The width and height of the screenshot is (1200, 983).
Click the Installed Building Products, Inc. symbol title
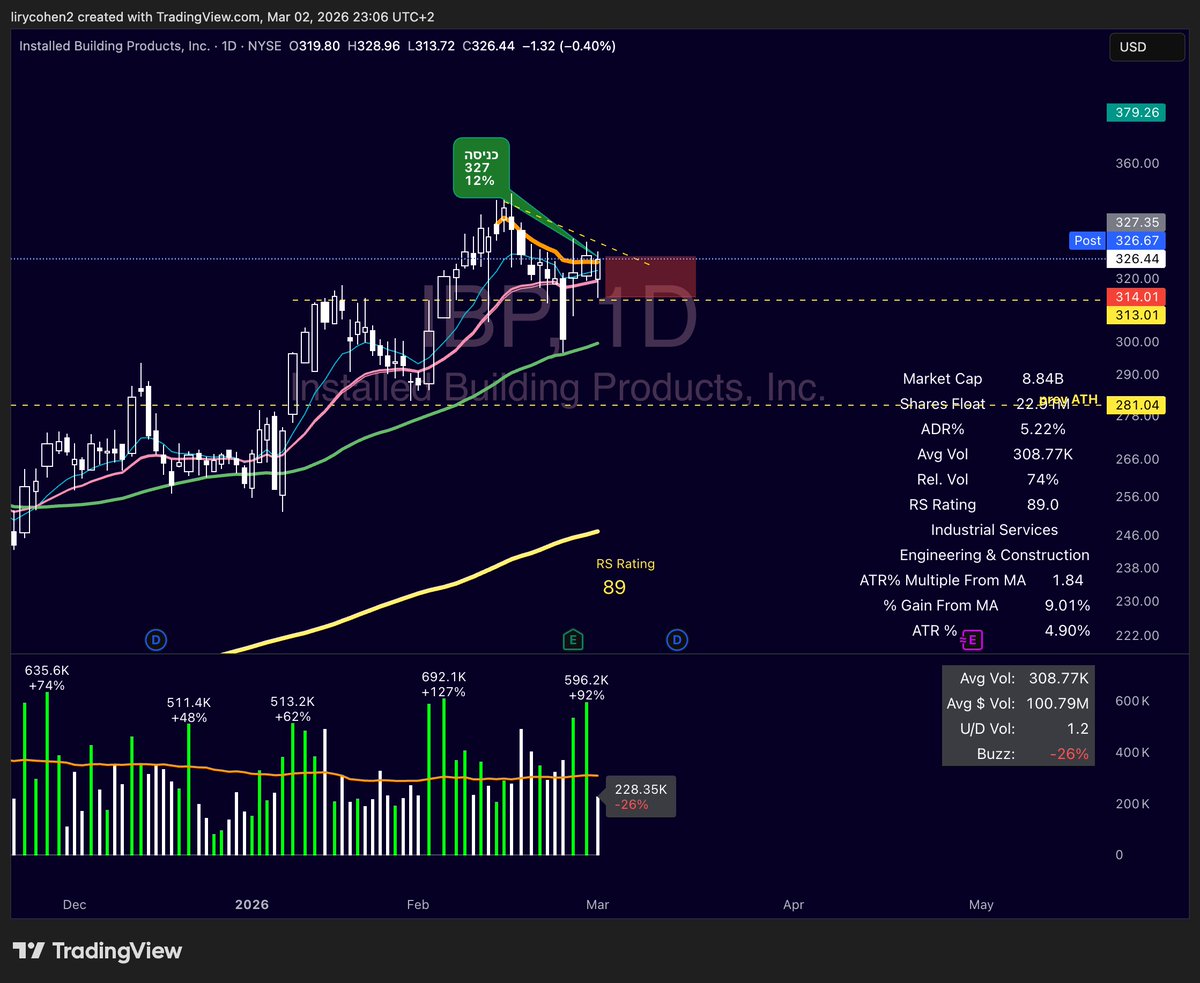tap(115, 46)
